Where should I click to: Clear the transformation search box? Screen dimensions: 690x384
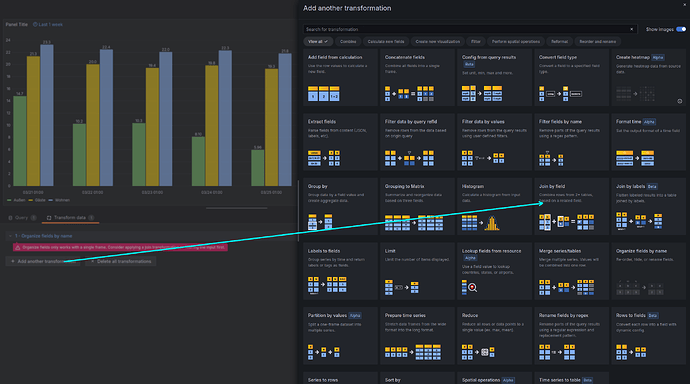click(x=631, y=29)
